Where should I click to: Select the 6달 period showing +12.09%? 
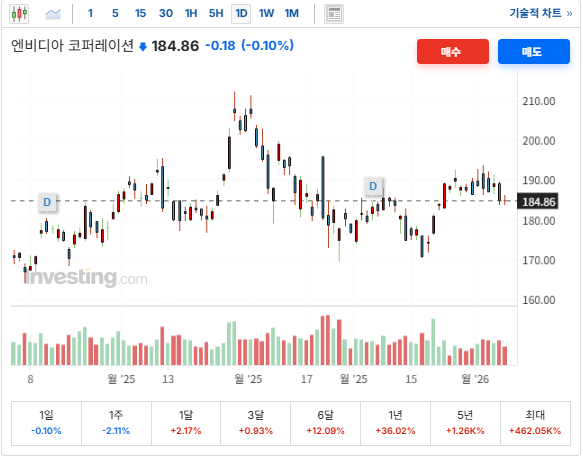point(325,423)
